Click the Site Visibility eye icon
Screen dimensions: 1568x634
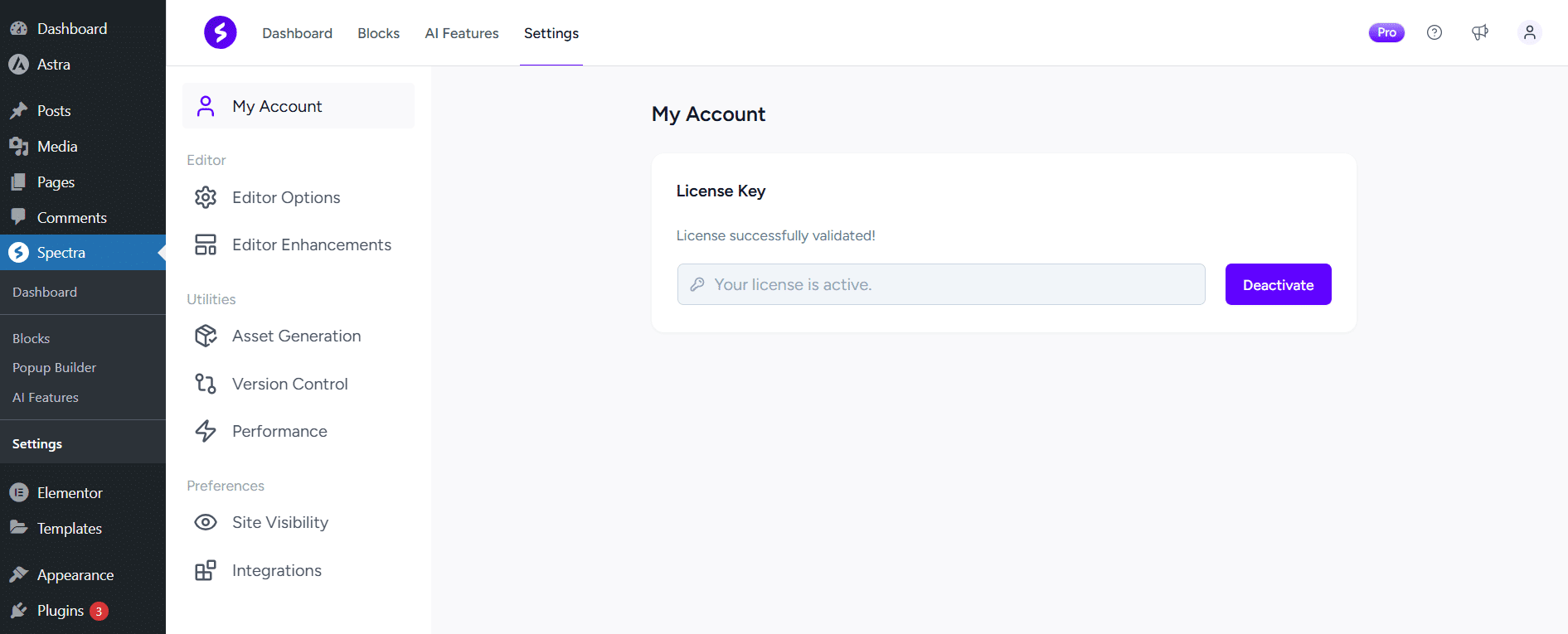(x=206, y=522)
